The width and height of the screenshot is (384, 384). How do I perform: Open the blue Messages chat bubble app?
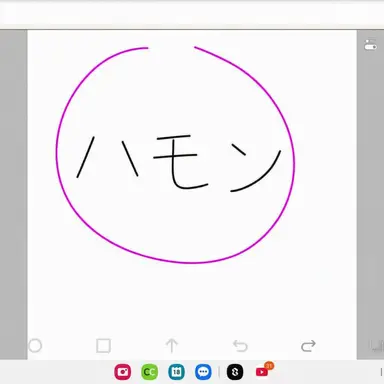(203, 372)
